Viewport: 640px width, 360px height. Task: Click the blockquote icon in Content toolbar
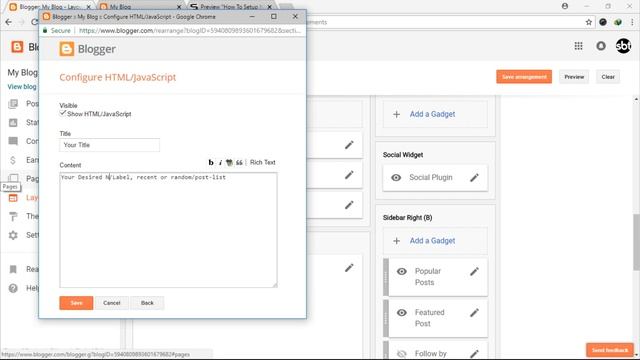click(239, 162)
